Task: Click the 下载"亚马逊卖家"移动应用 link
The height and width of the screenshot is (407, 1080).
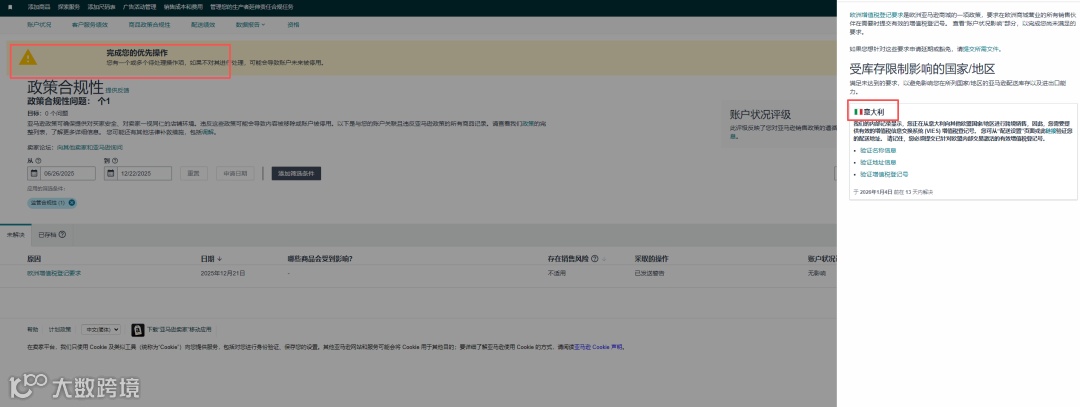Action: click(x=179, y=330)
